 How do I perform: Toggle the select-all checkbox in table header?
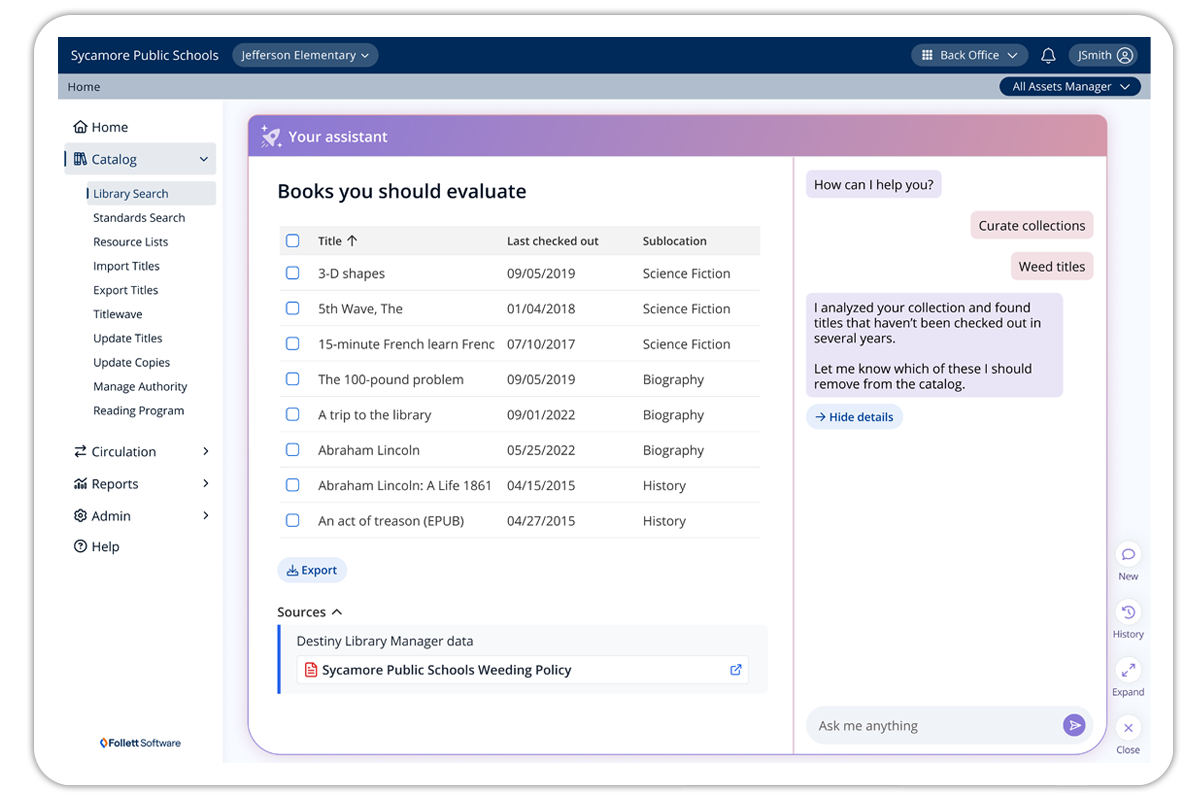point(293,241)
